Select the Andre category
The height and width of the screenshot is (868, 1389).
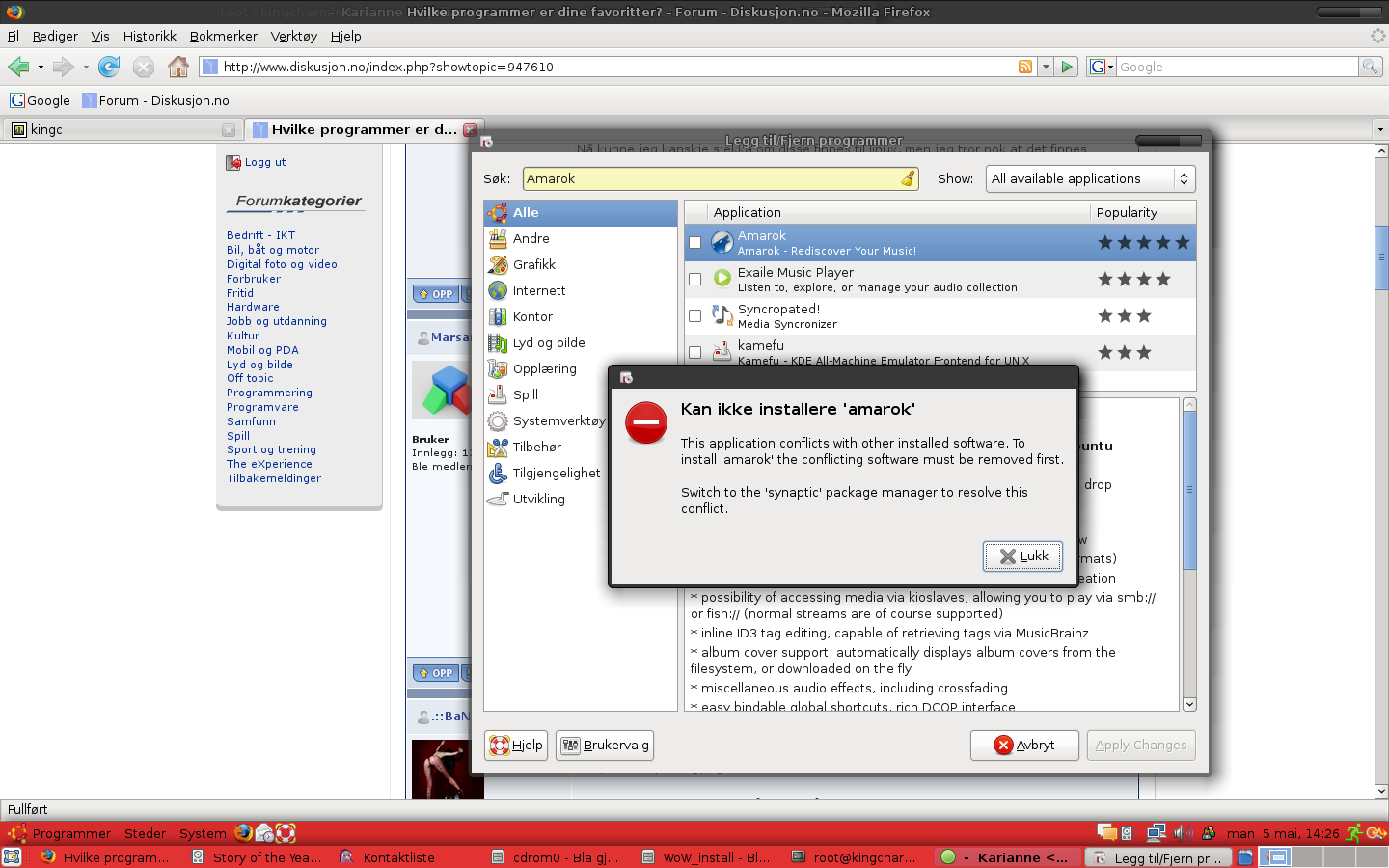coord(581,239)
